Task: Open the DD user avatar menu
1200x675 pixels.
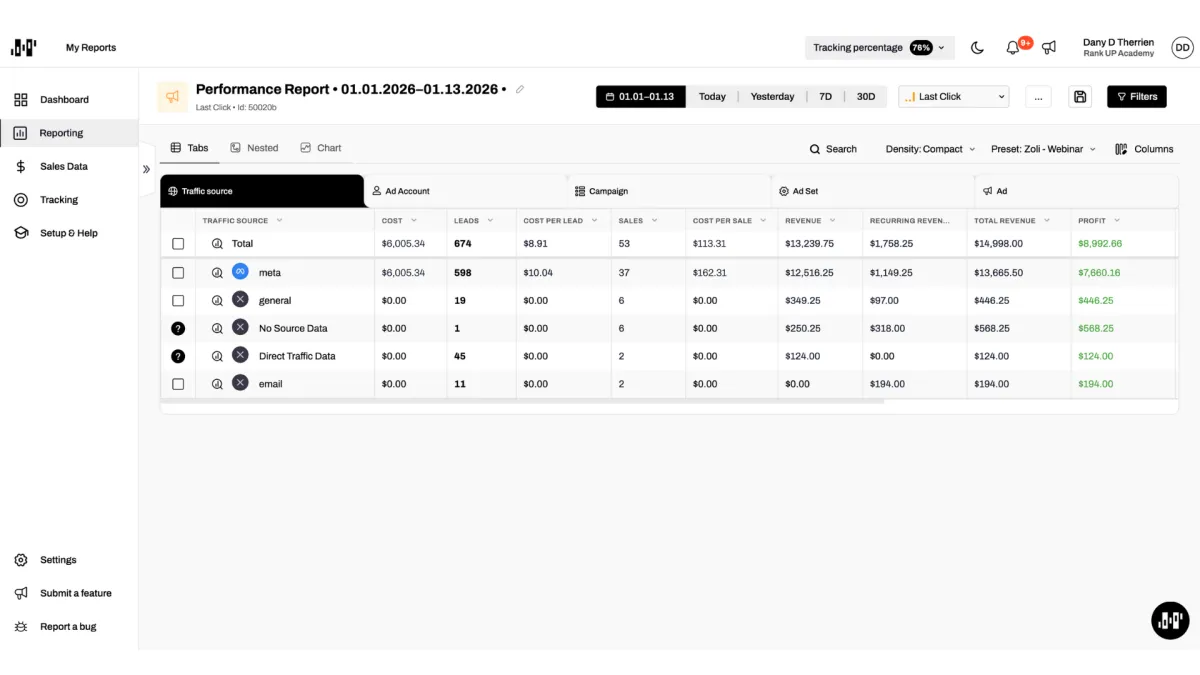Action: [1182, 47]
